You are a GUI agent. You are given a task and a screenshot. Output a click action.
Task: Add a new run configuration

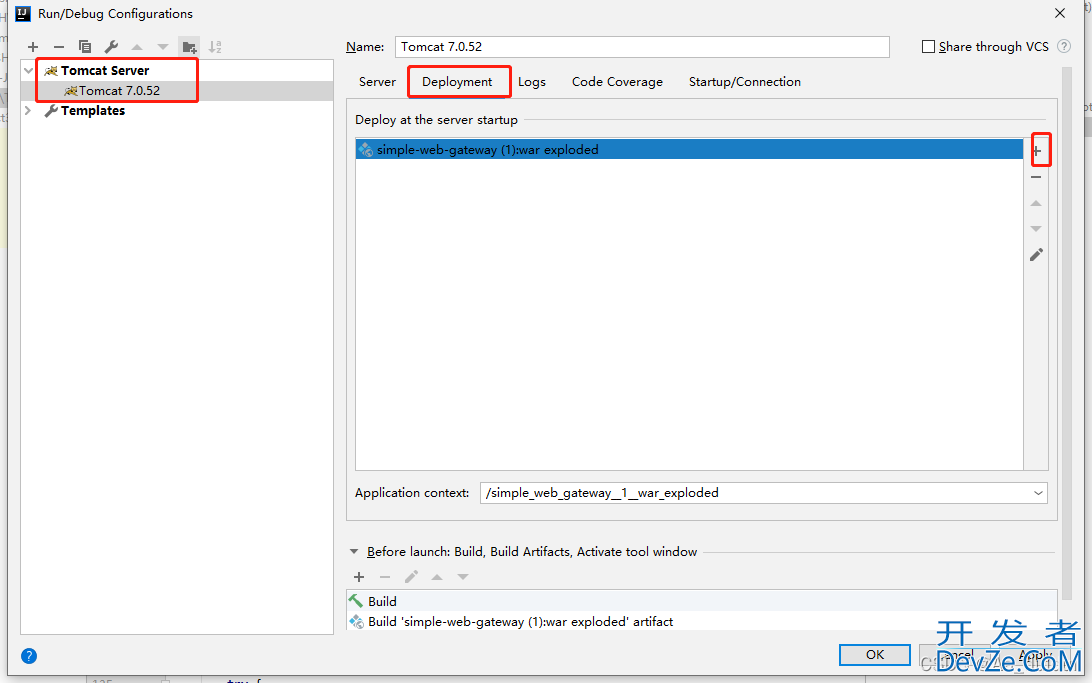(x=33, y=47)
